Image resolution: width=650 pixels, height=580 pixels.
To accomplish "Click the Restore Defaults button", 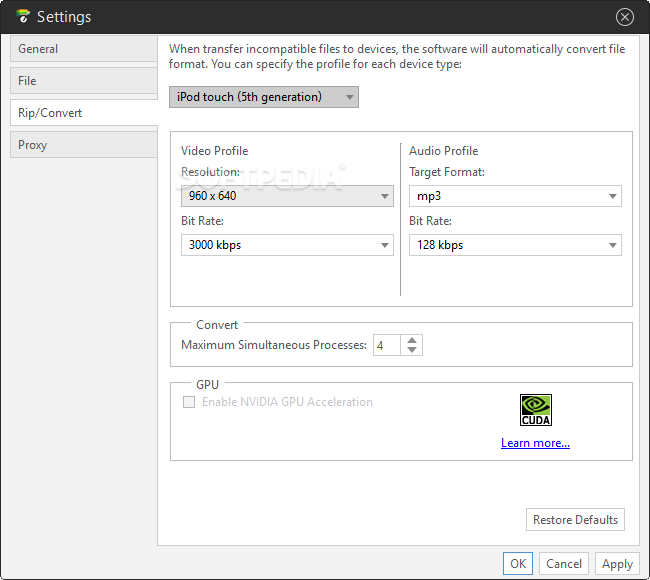I will [575, 520].
